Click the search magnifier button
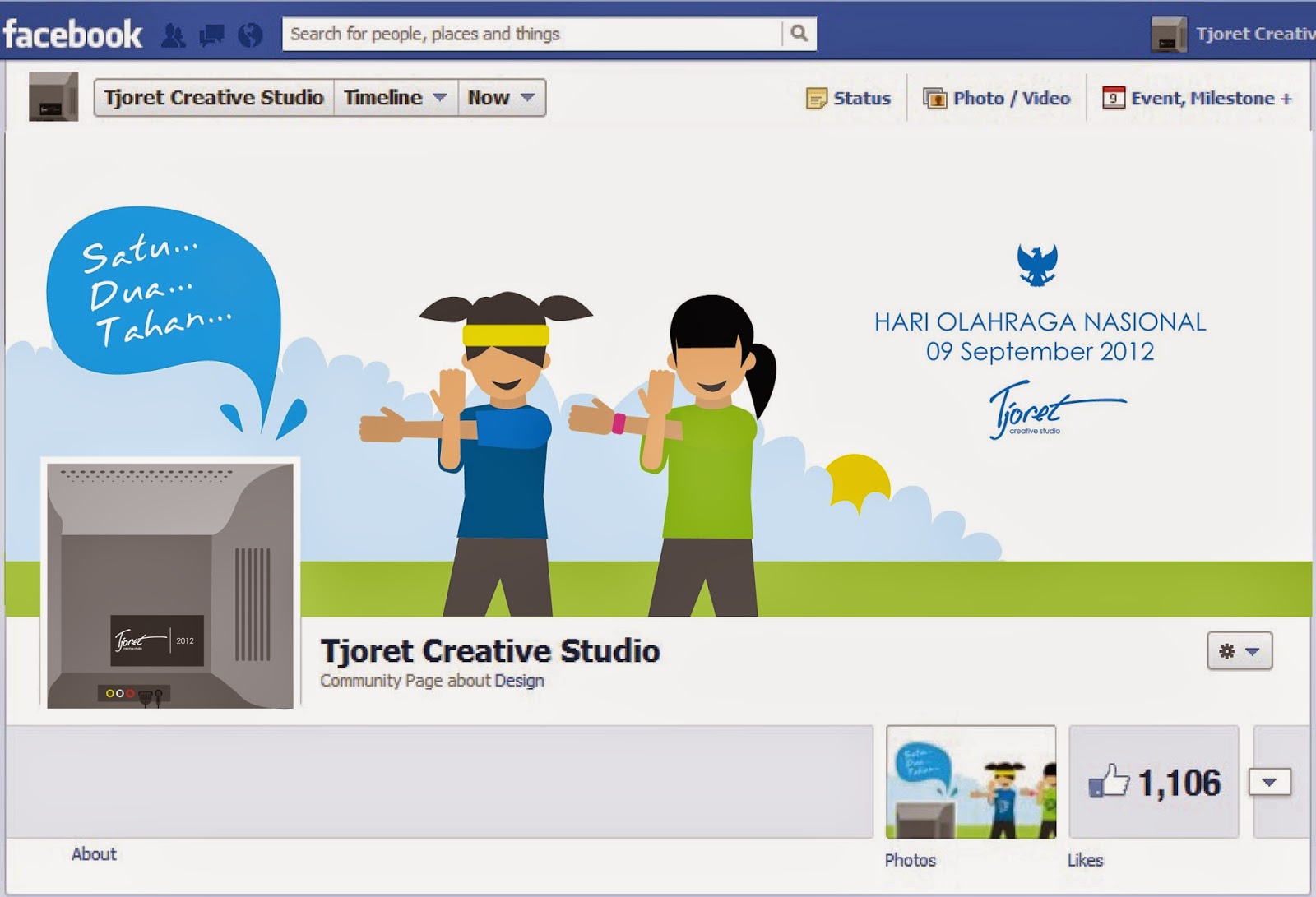The width and height of the screenshot is (1316, 897). pos(799,34)
